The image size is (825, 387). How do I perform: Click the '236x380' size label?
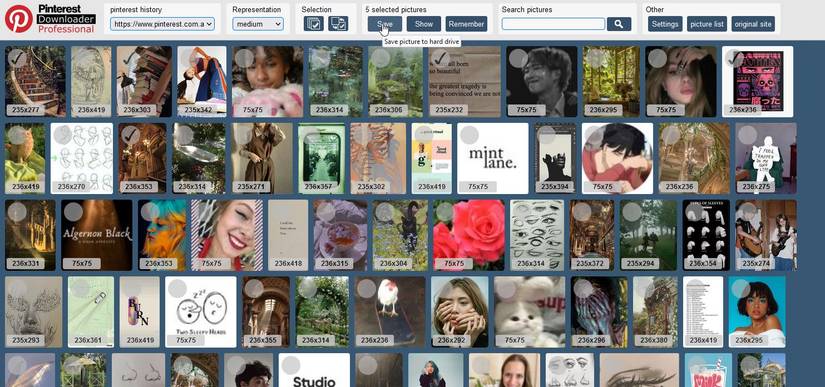(653, 340)
